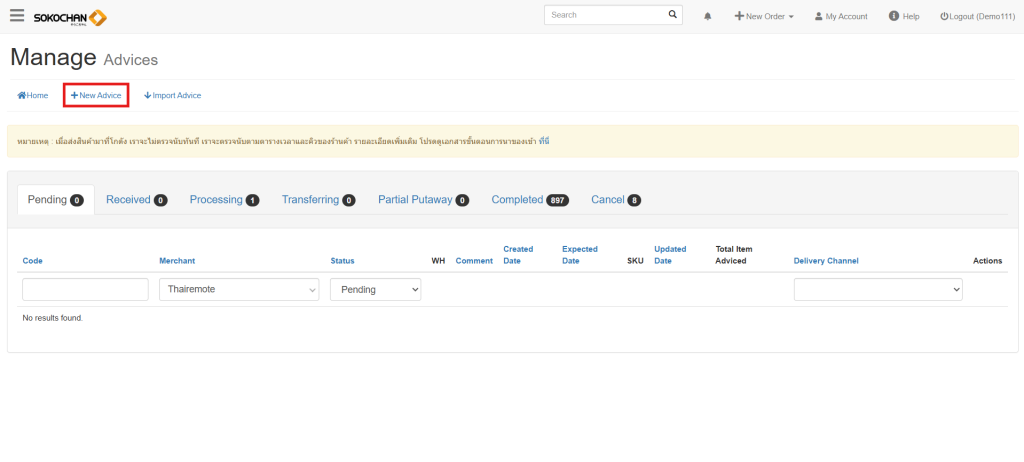Sort the table by Created Date
The height and width of the screenshot is (462, 1024).
point(518,255)
